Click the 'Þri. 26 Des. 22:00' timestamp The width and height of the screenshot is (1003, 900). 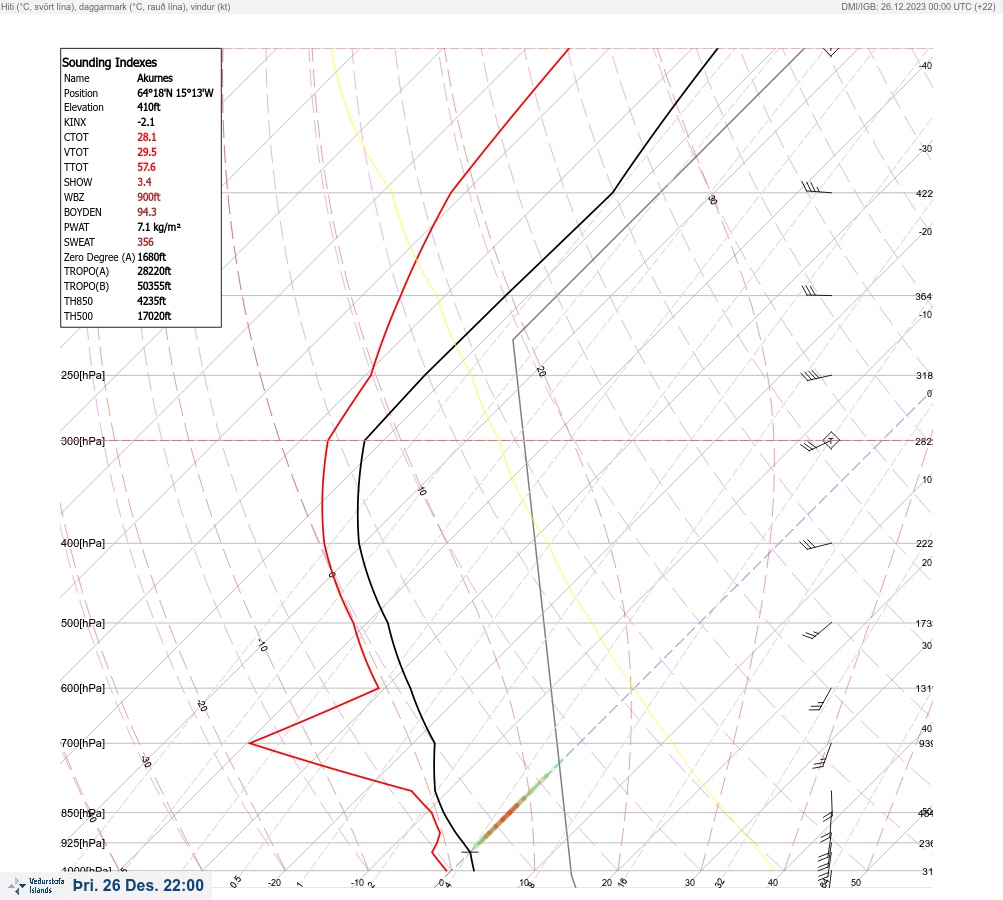click(138, 885)
